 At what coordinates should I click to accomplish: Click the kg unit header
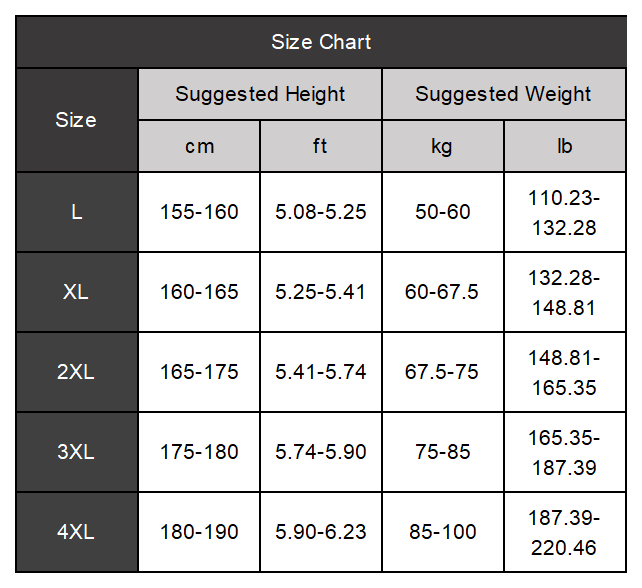tap(443, 146)
